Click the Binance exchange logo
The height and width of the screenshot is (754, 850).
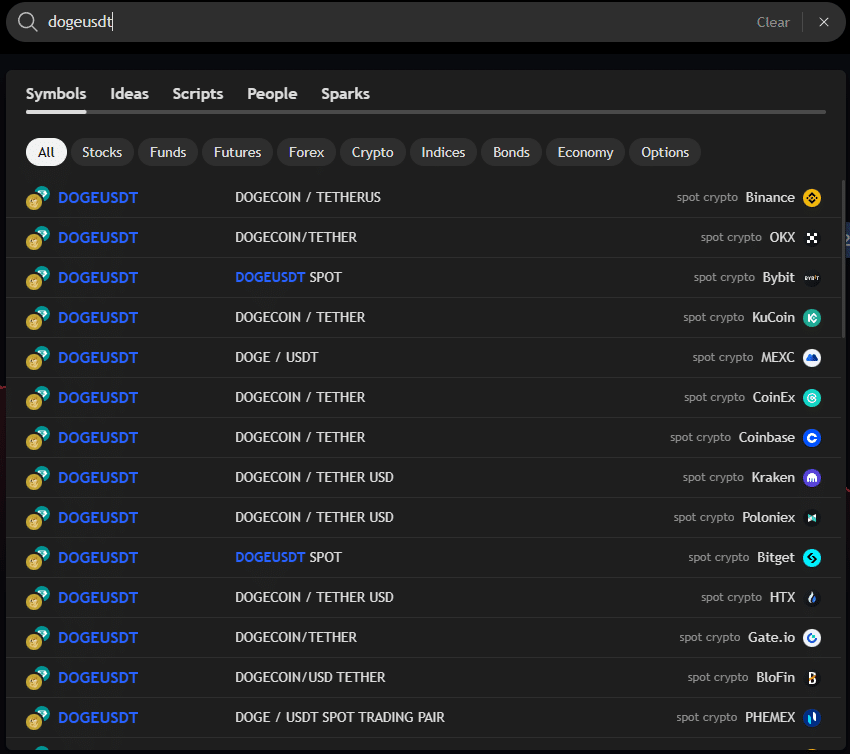812,198
